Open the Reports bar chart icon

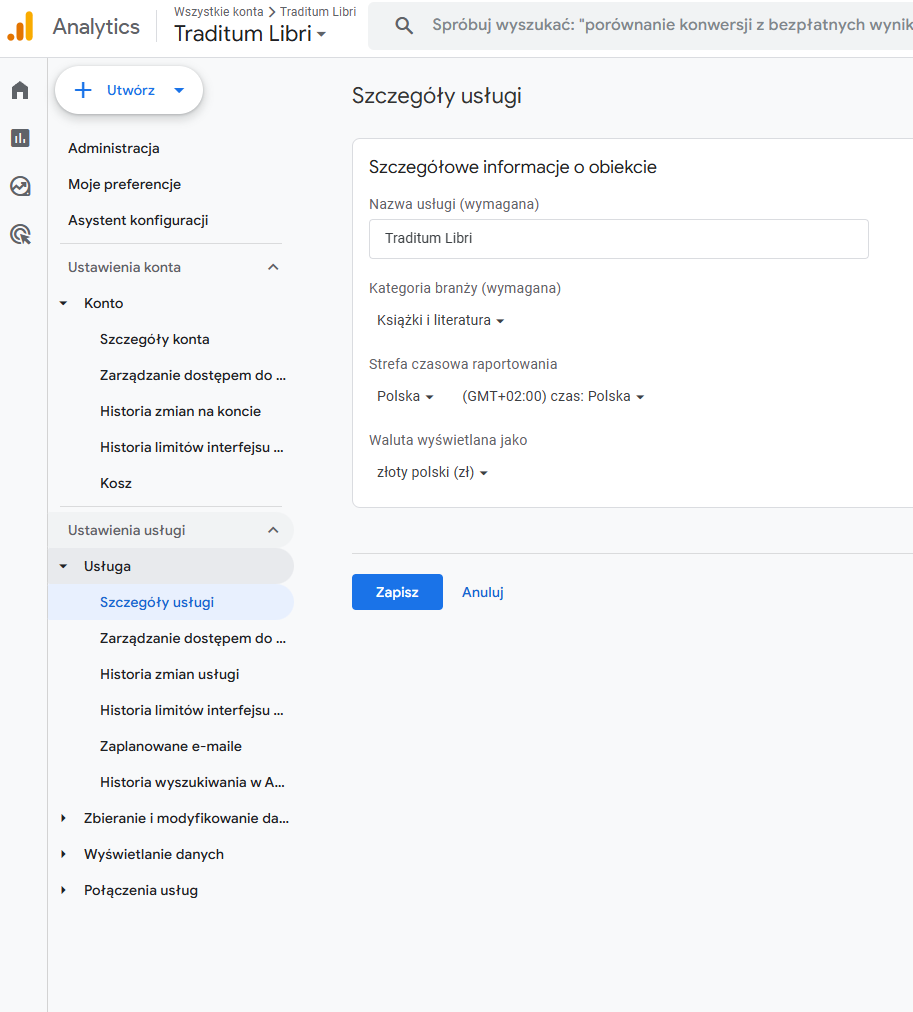click(20, 138)
